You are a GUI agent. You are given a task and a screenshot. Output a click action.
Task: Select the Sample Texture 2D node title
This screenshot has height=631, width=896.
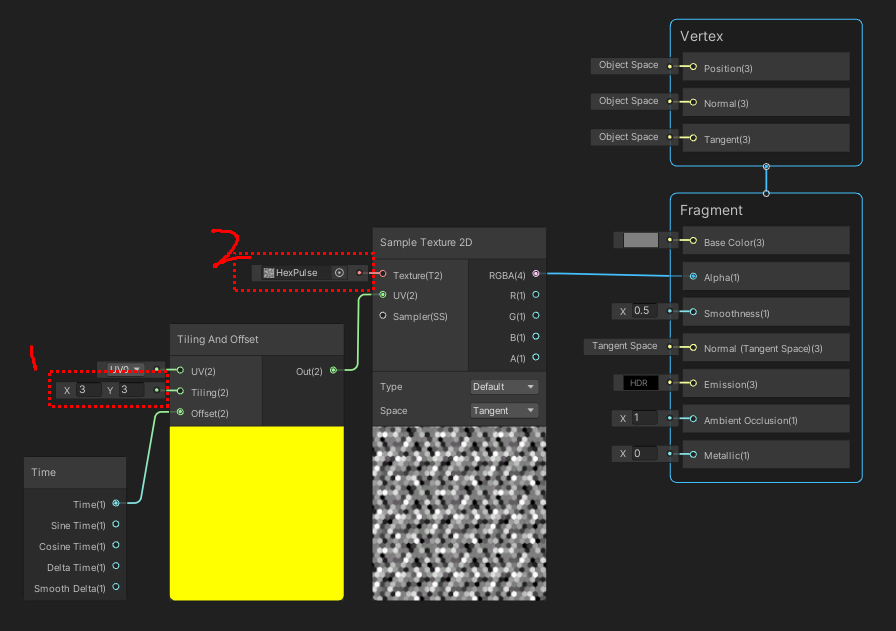(x=426, y=242)
